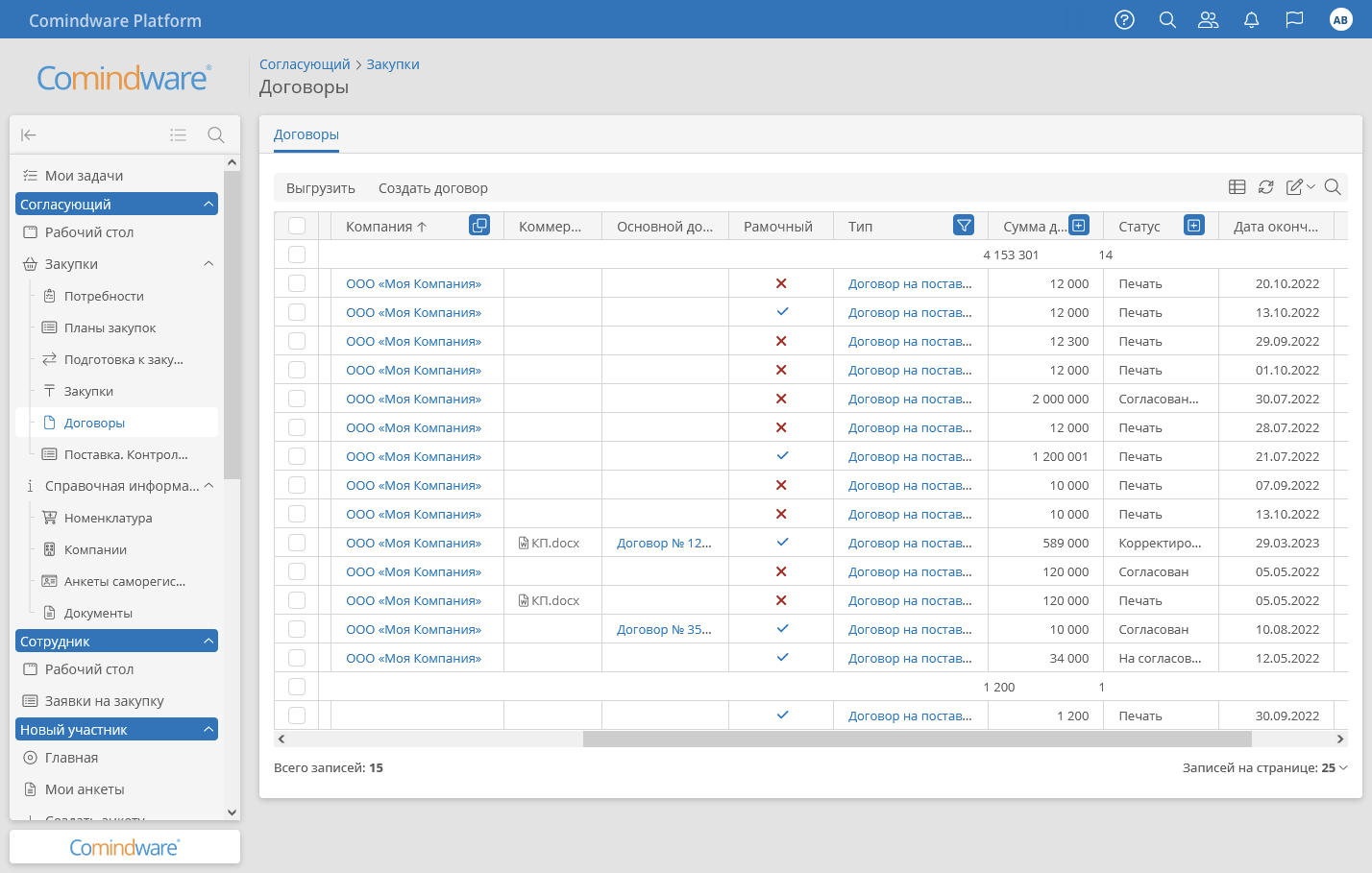This screenshot has height=873, width=1372.
Task: Open Рабочий стол under Согласующий
Action: click(88, 232)
